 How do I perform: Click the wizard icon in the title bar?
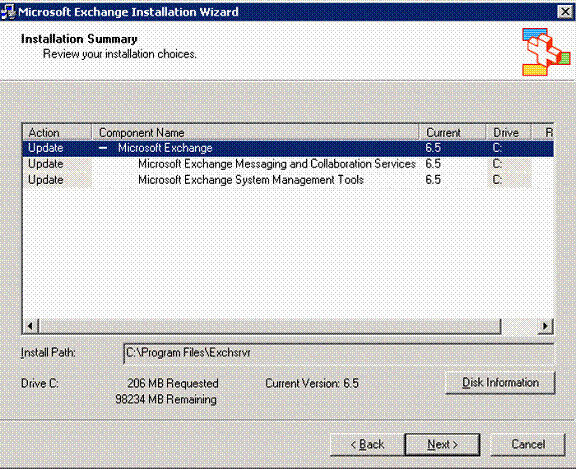8,12
